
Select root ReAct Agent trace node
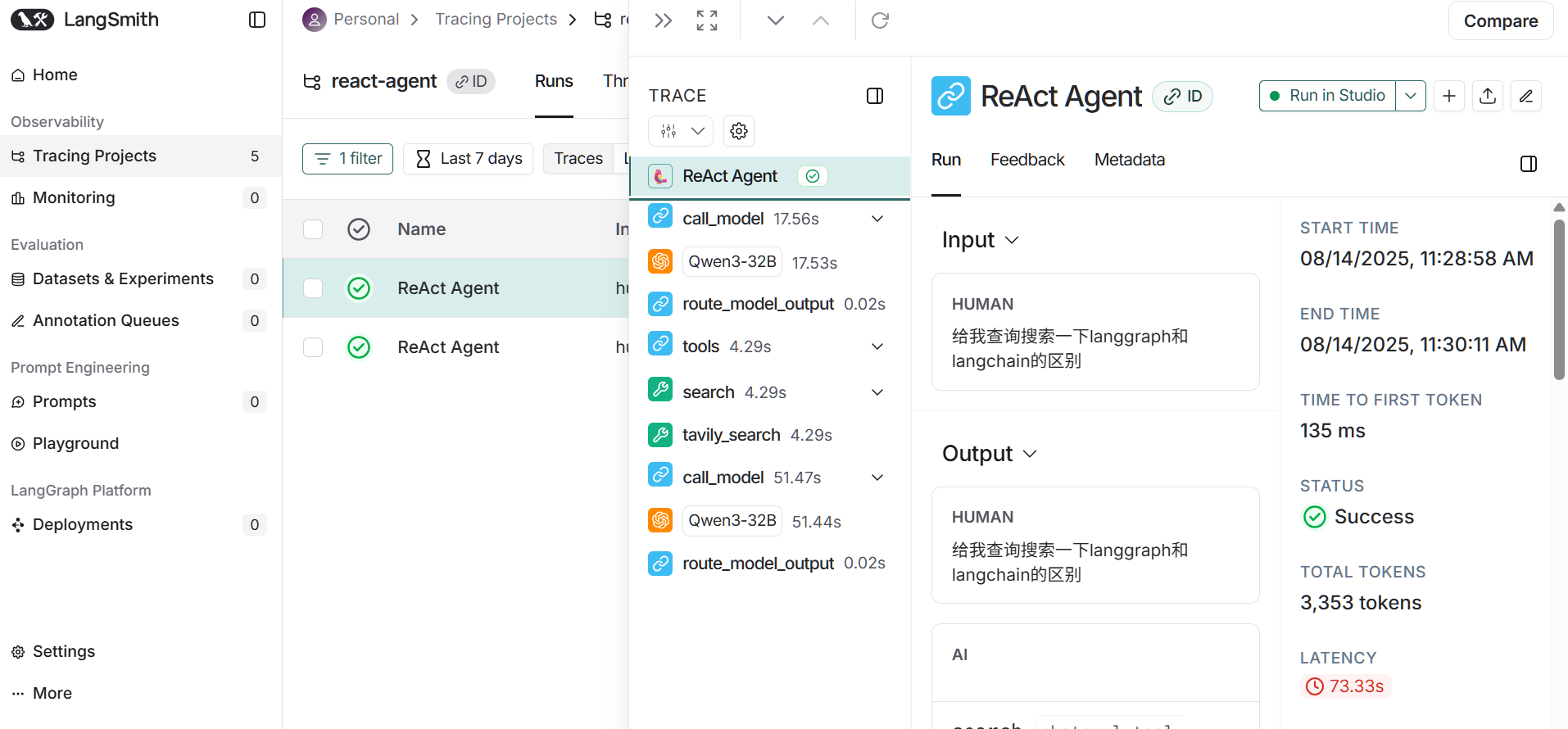coord(769,176)
